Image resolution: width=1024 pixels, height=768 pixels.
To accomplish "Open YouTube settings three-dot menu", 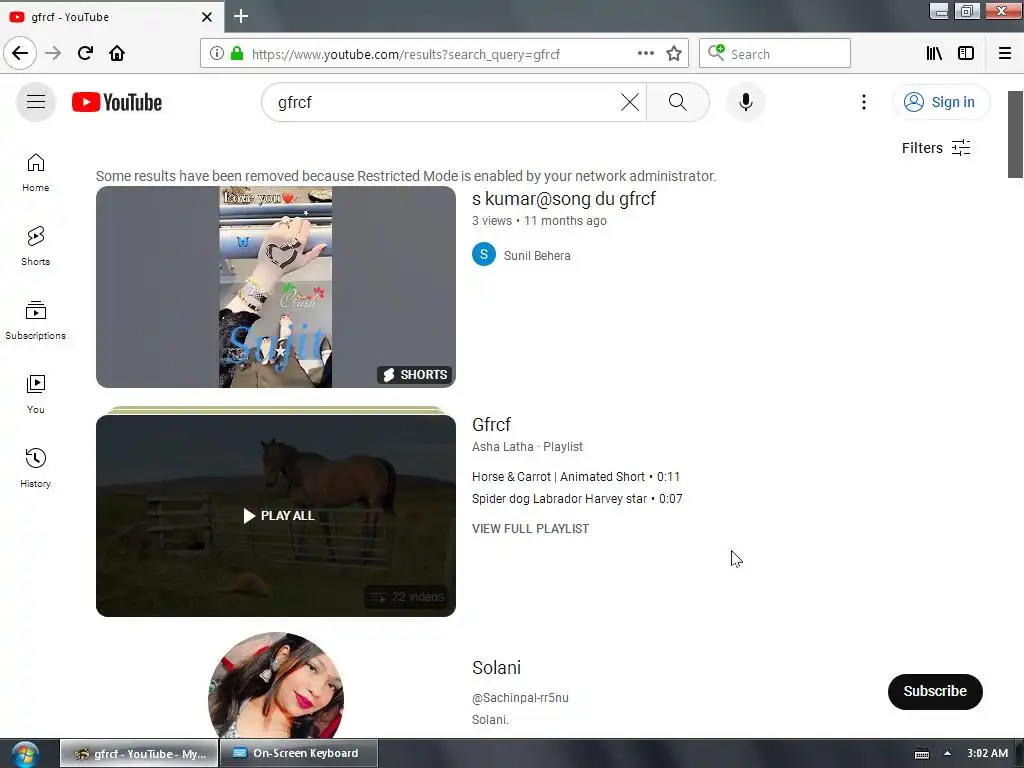I will (x=863, y=102).
